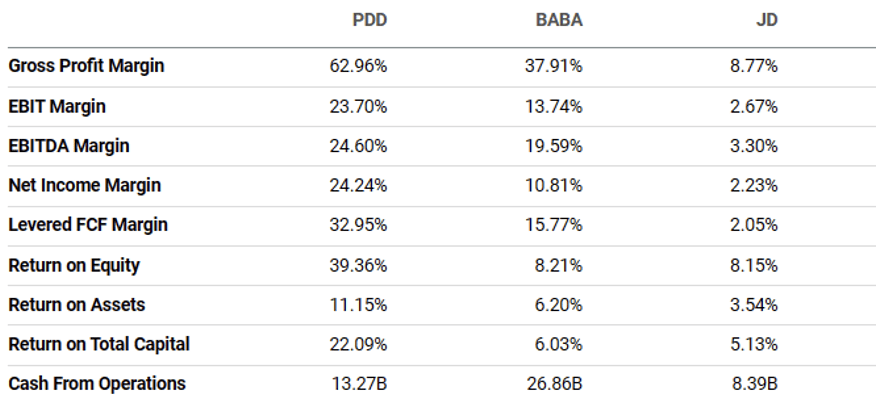
Task: Click the PDD column header
Action: tap(369, 20)
